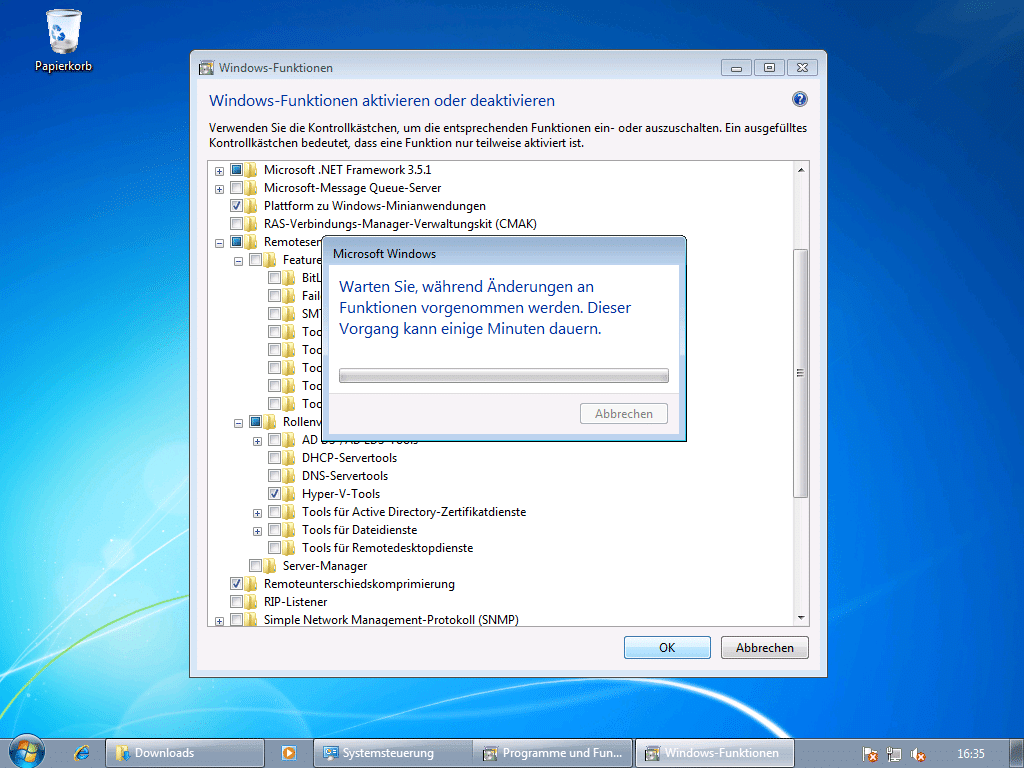This screenshot has width=1024, height=768.
Task: Click the scrollbar down arrow of the feature list
Action: 801,617
